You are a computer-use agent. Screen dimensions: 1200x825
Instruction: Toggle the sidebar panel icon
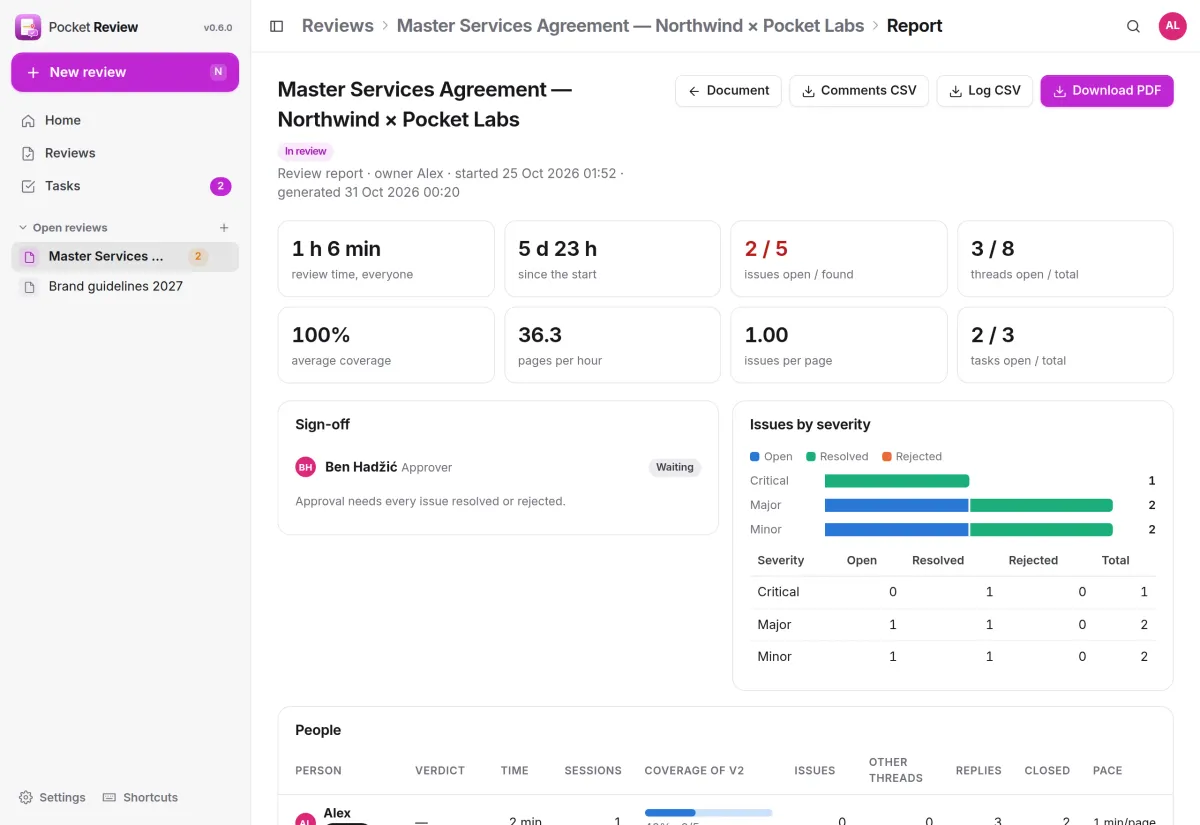[277, 26]
